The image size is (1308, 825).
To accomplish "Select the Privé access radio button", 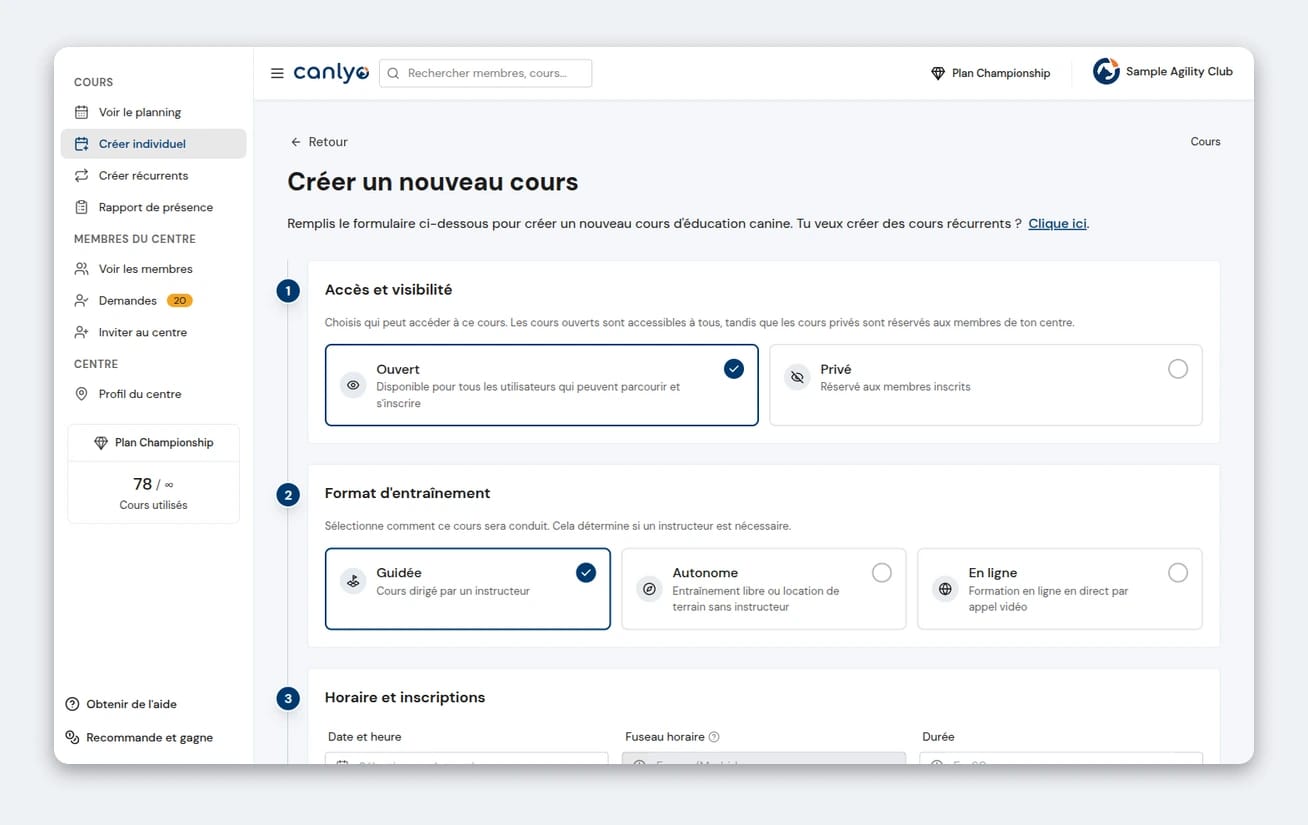I will tap(1178, 369).
